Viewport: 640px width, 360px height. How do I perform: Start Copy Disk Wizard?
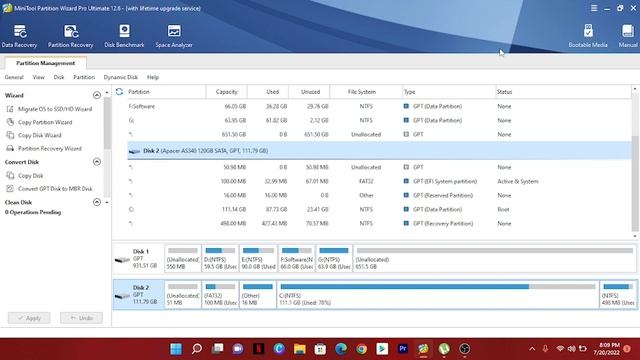(34, 135)
